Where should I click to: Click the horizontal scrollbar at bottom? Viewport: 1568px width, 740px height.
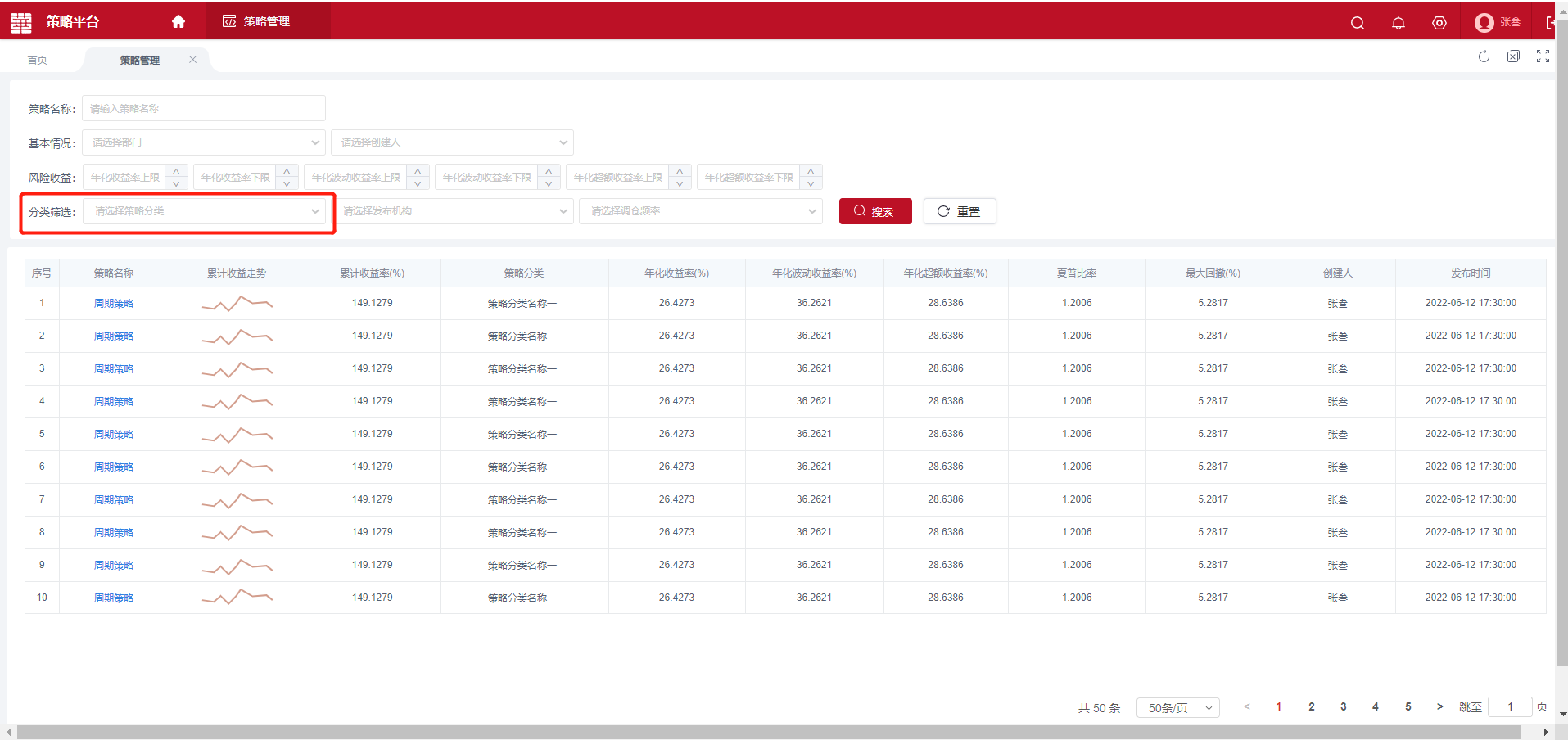(x=769, y=732)
